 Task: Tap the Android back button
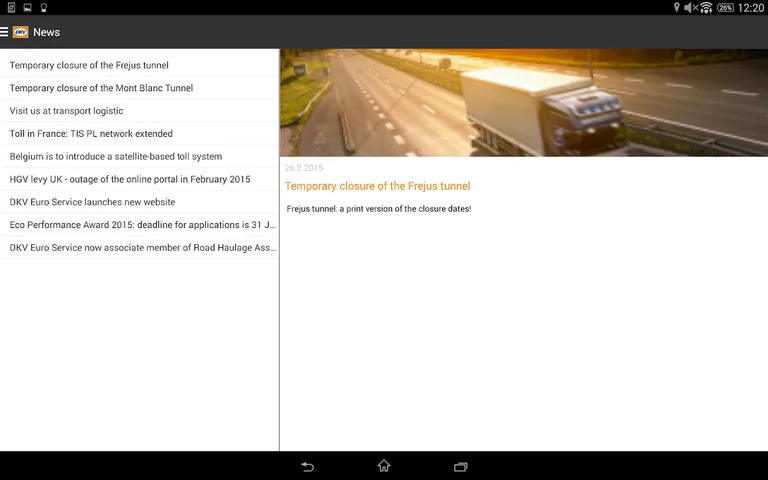308,466
